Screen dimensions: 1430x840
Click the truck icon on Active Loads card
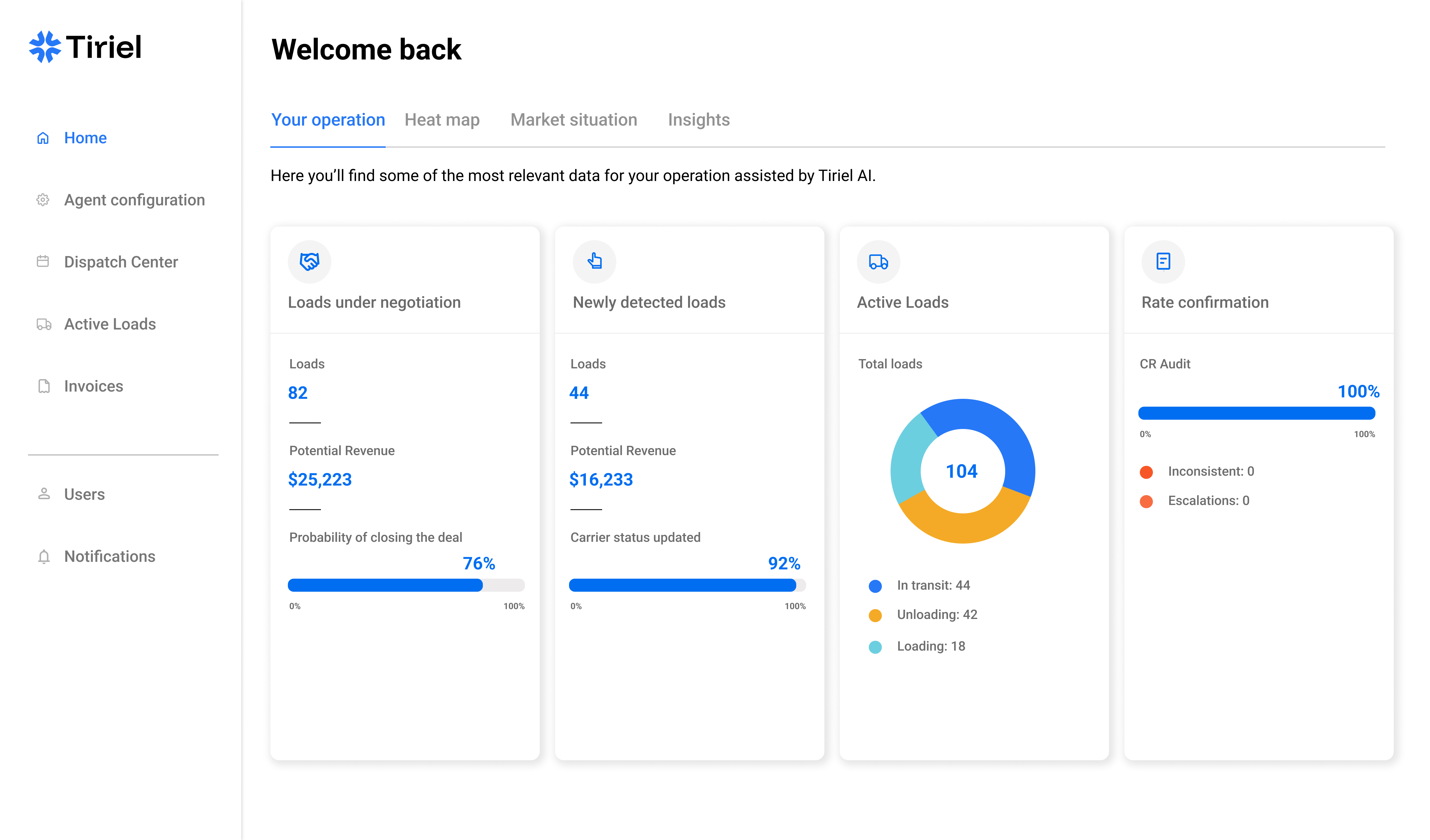pos(878,261)
